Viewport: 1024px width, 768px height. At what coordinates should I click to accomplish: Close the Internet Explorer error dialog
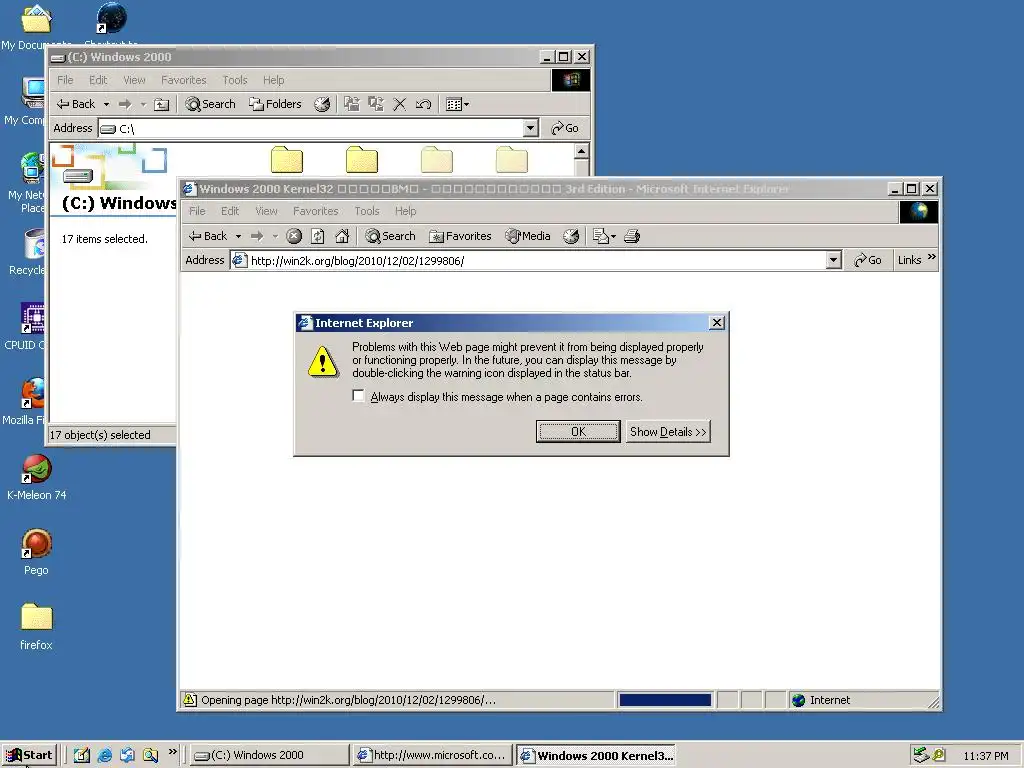click(x=716, y=323)
